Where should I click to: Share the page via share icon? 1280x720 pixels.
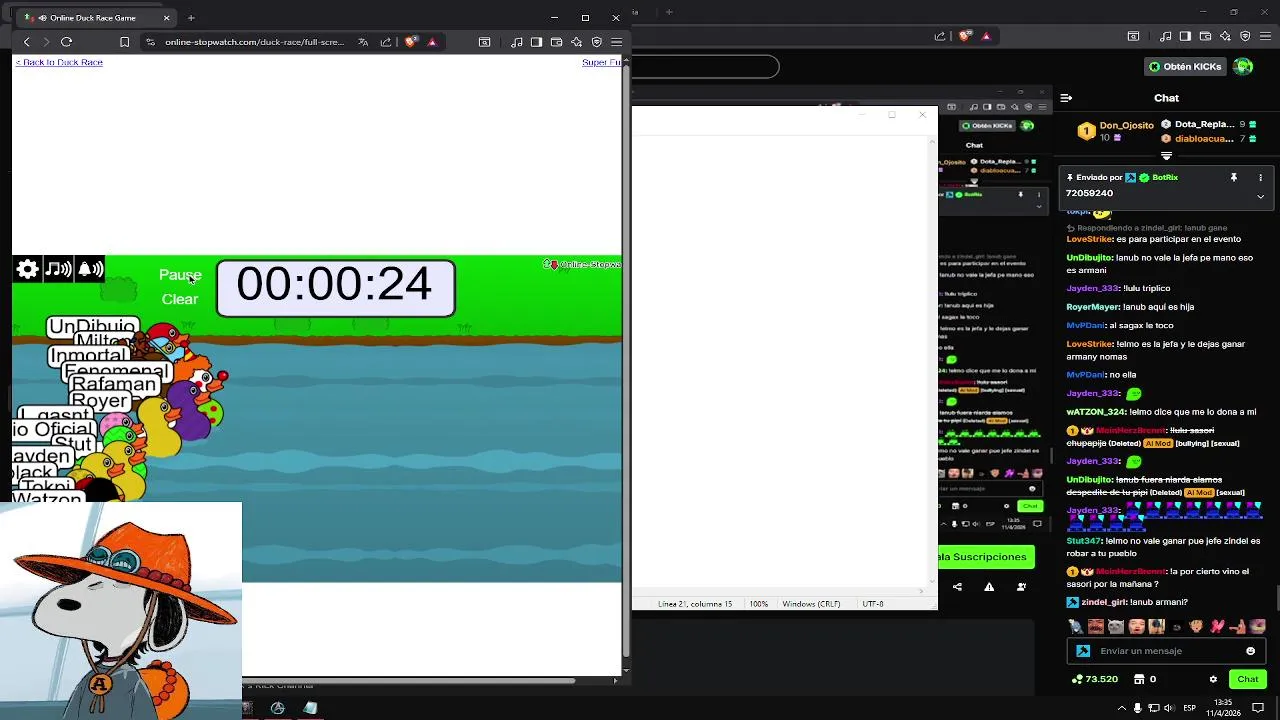click(x=386, y=42)
